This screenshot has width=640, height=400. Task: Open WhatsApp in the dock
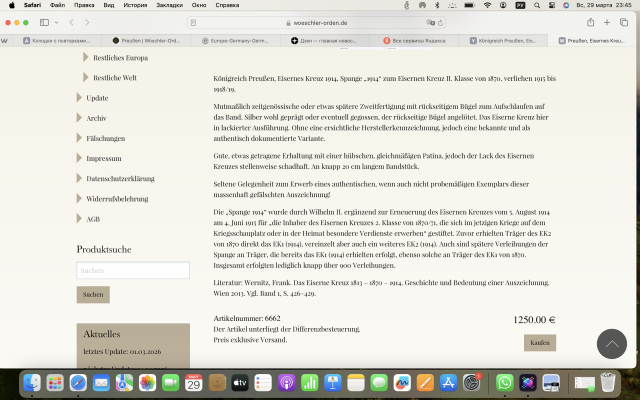[x=504, y=382]
